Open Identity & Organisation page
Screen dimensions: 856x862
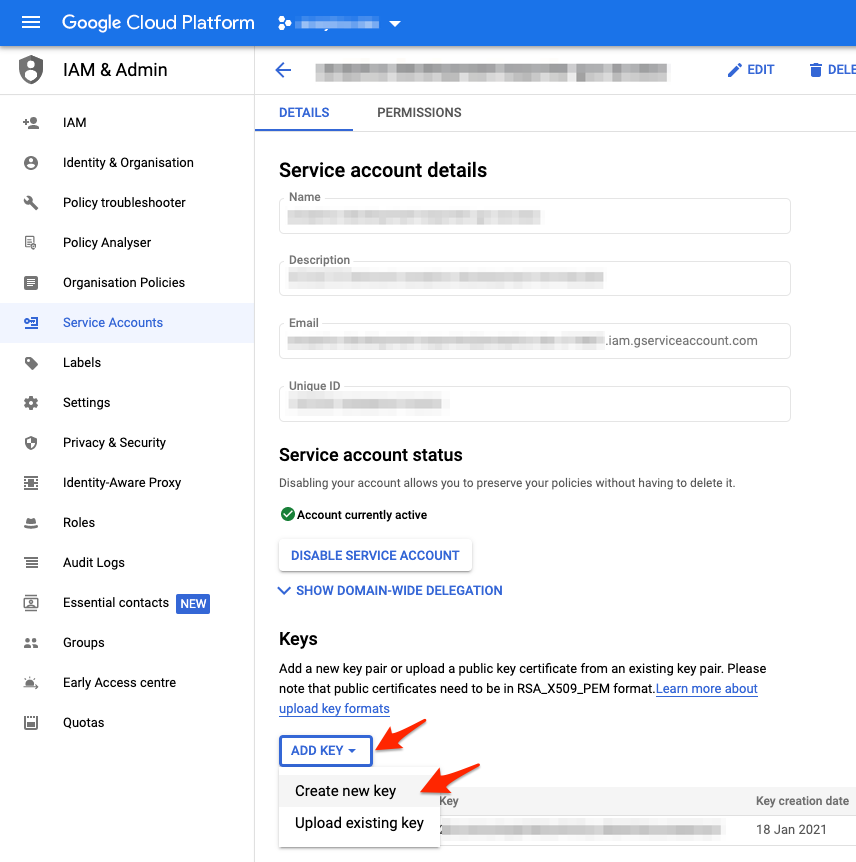point(127,163)
